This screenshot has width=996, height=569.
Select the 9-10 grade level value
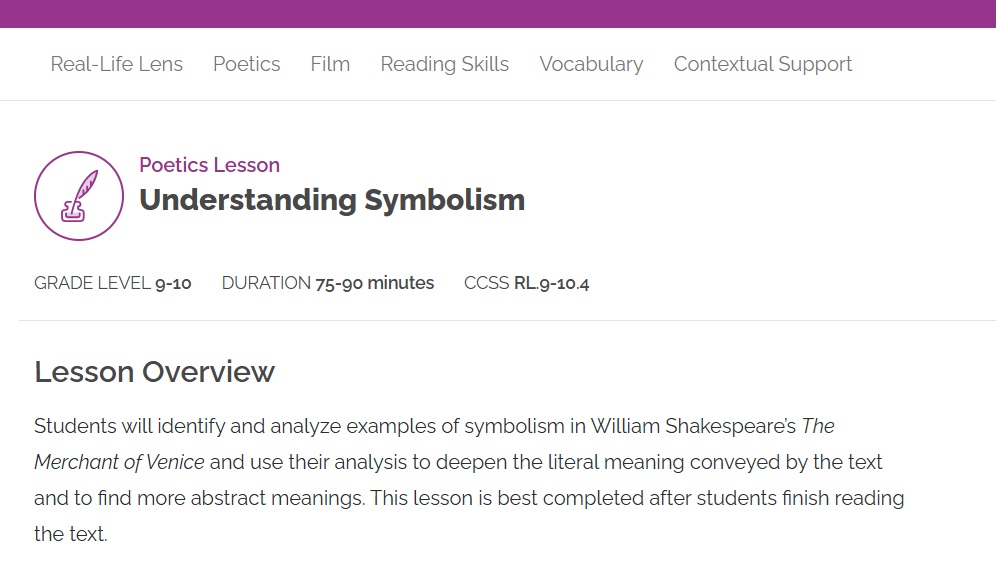173,283
